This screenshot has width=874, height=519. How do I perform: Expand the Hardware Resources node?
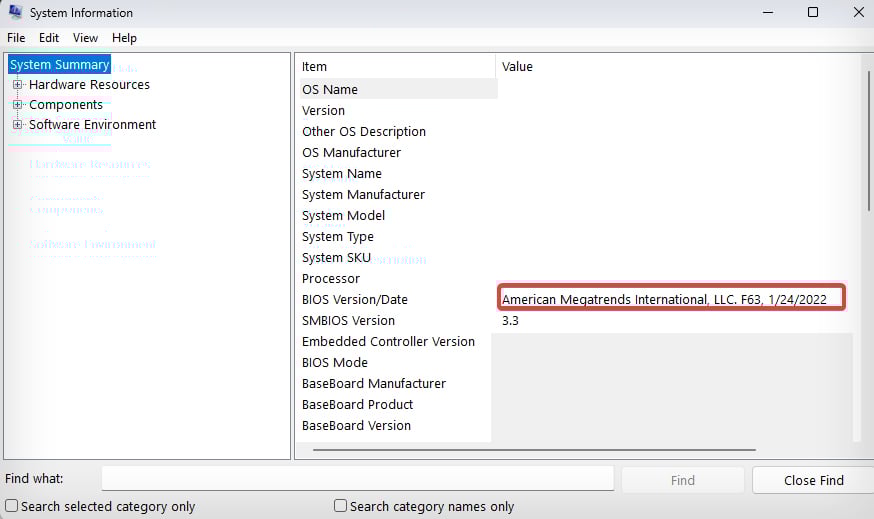pos(17,85)
